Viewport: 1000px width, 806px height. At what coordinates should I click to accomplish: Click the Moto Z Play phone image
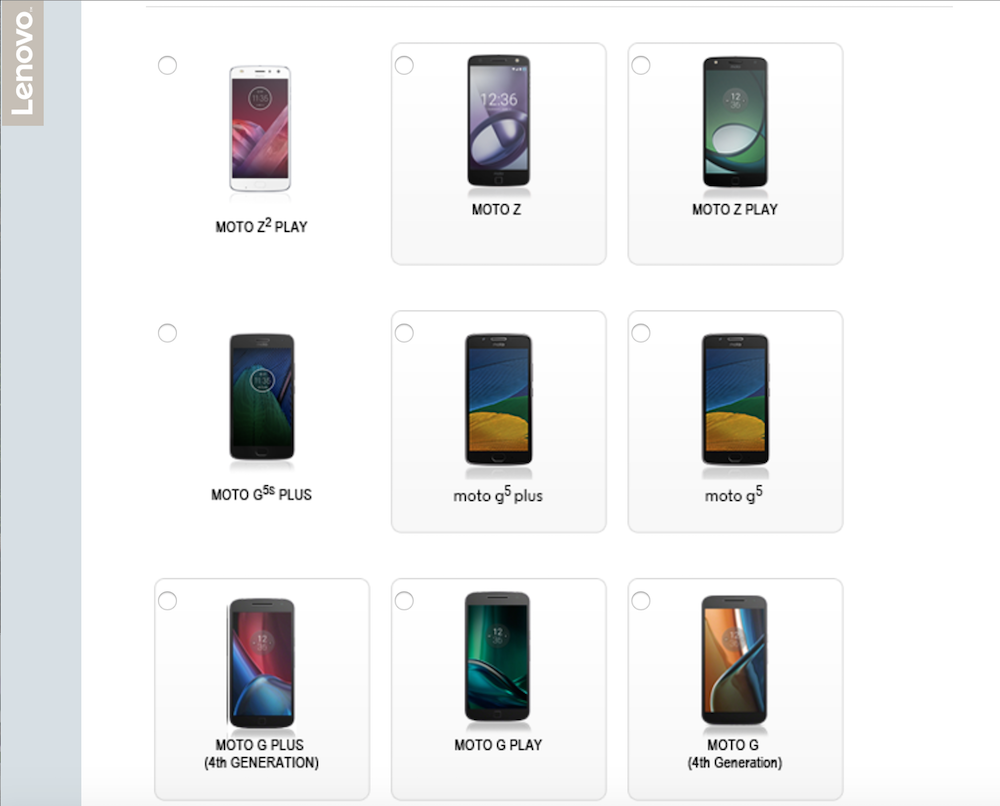point(735,122)
